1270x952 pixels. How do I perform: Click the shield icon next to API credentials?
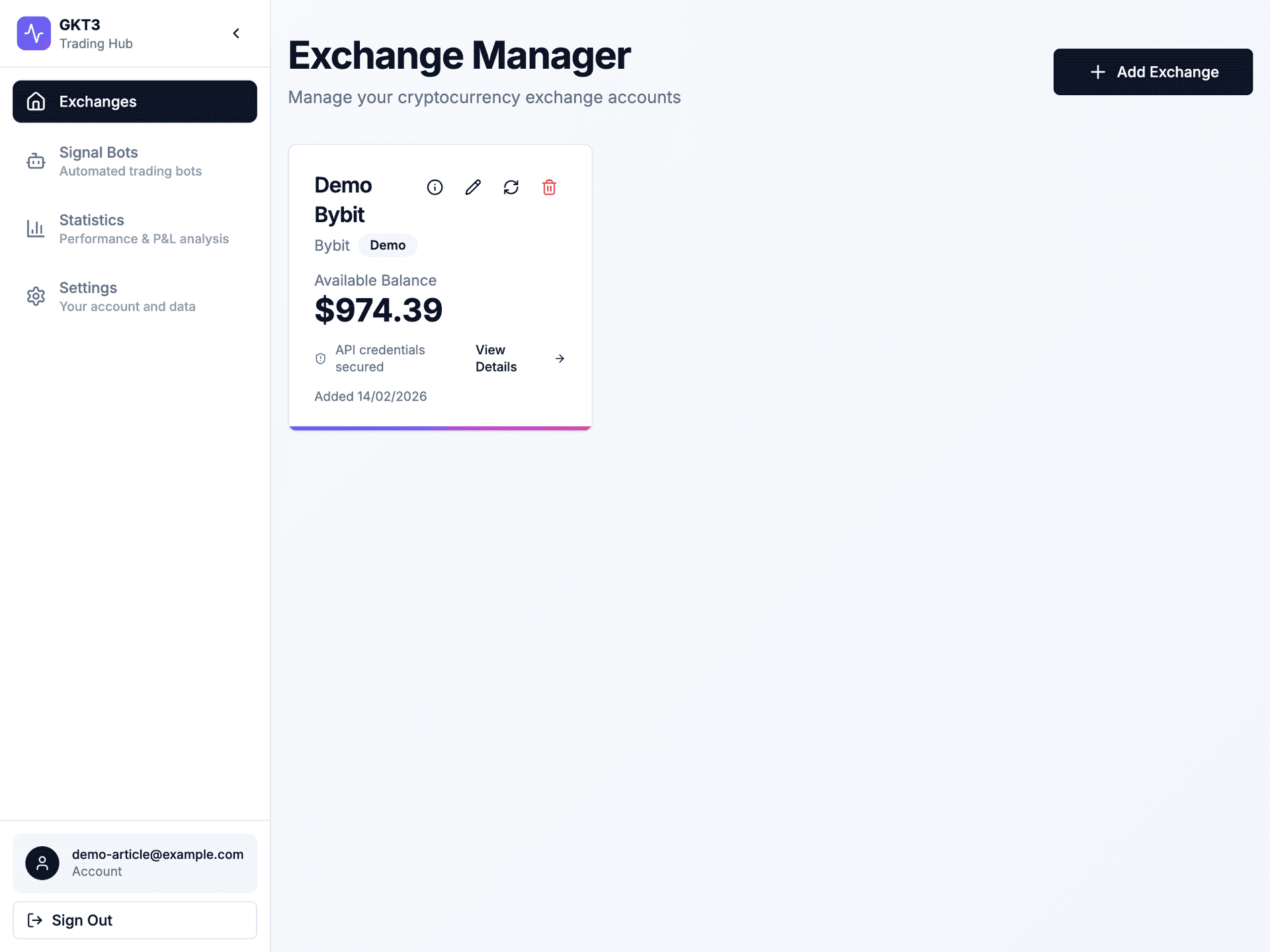coord(320,358)
